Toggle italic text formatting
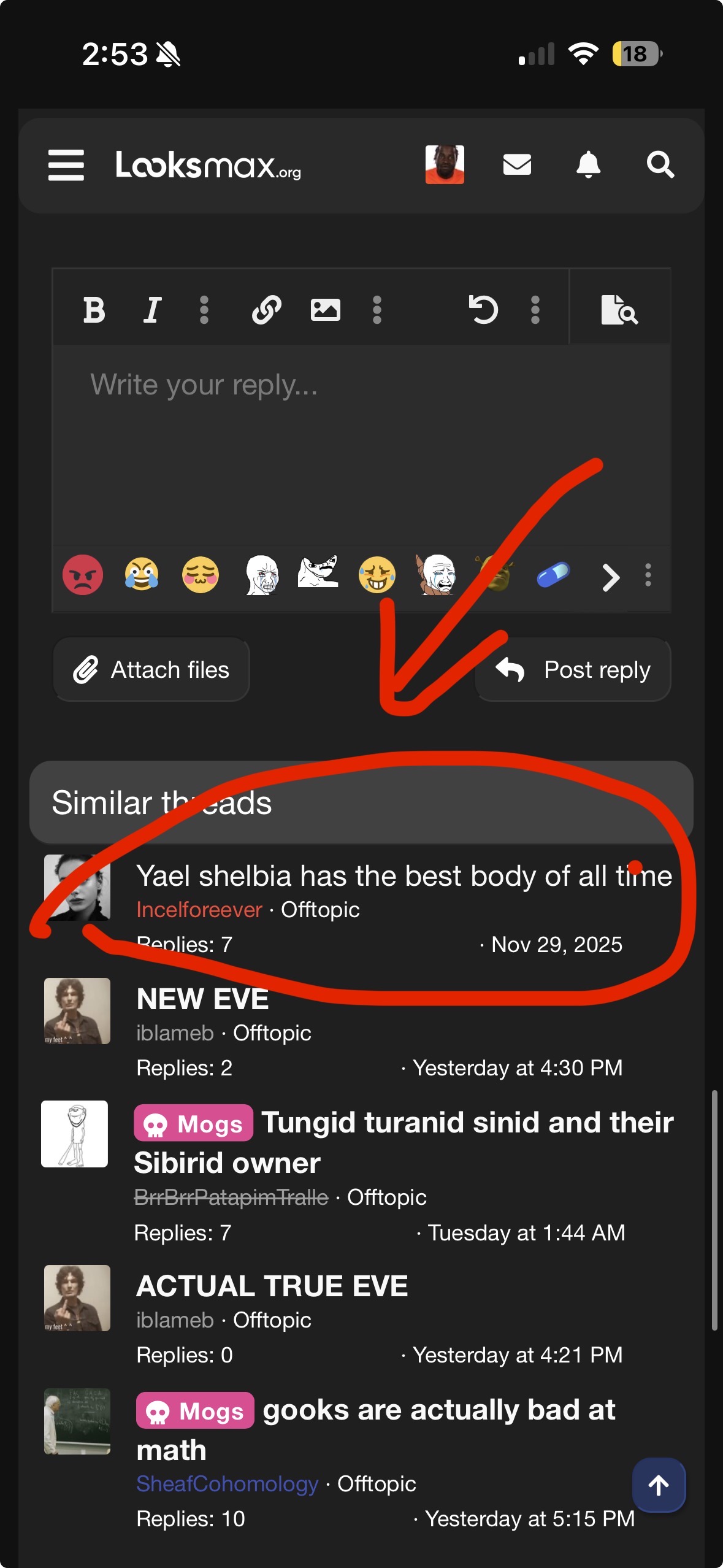The image size is (723, 1568). tap(152, 310)
